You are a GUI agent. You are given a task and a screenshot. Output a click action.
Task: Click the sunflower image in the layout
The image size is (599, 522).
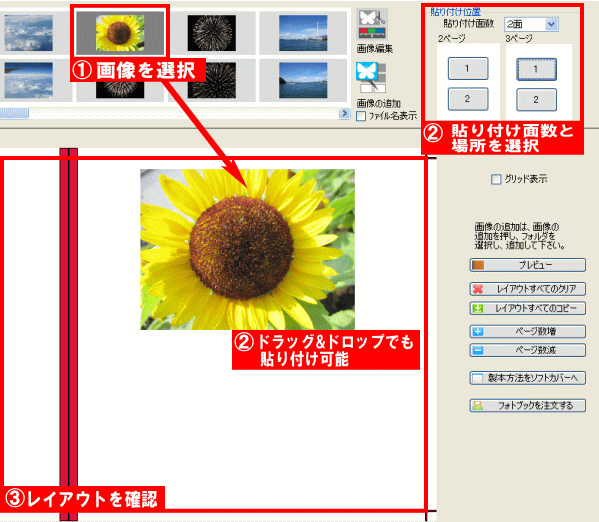248,250
